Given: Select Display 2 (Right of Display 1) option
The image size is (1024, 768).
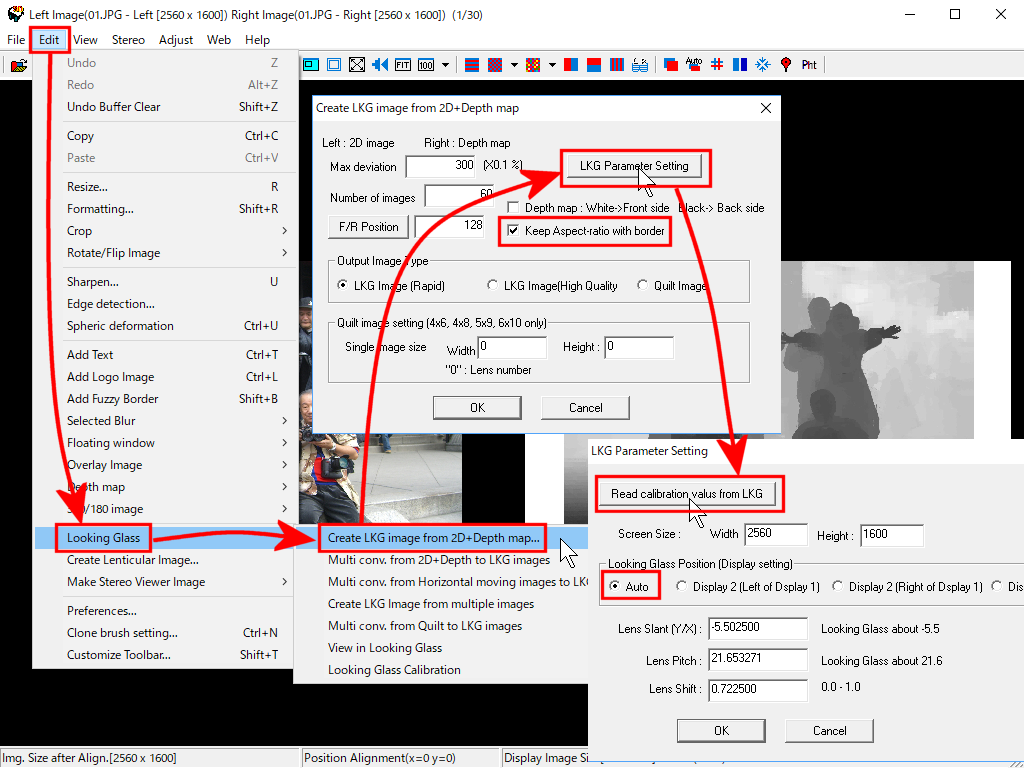Looking at the screenshot, I should click(837, 586).
